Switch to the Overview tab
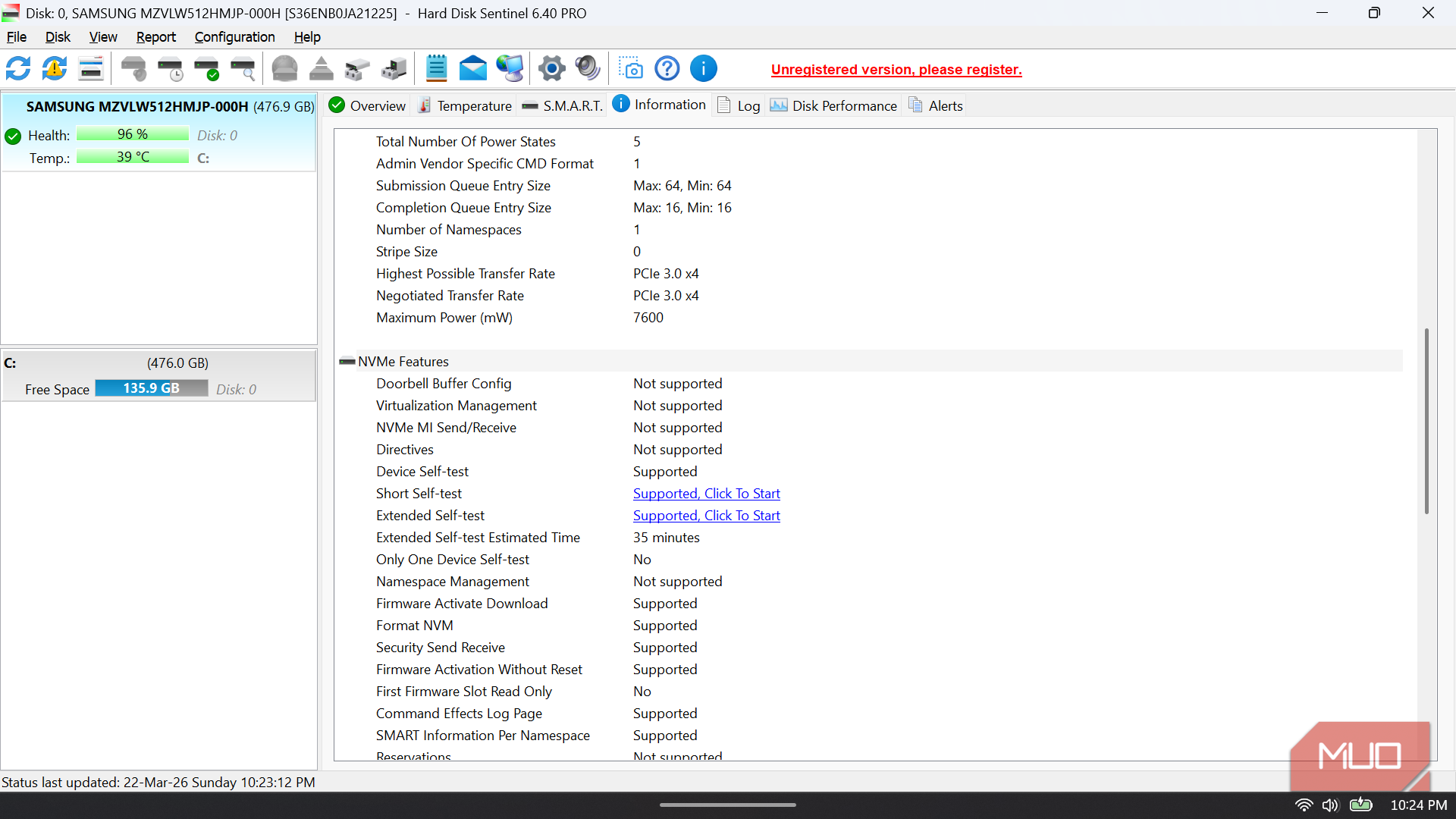The height and width of the screenshot is (819, 1456). click(368, 105)
